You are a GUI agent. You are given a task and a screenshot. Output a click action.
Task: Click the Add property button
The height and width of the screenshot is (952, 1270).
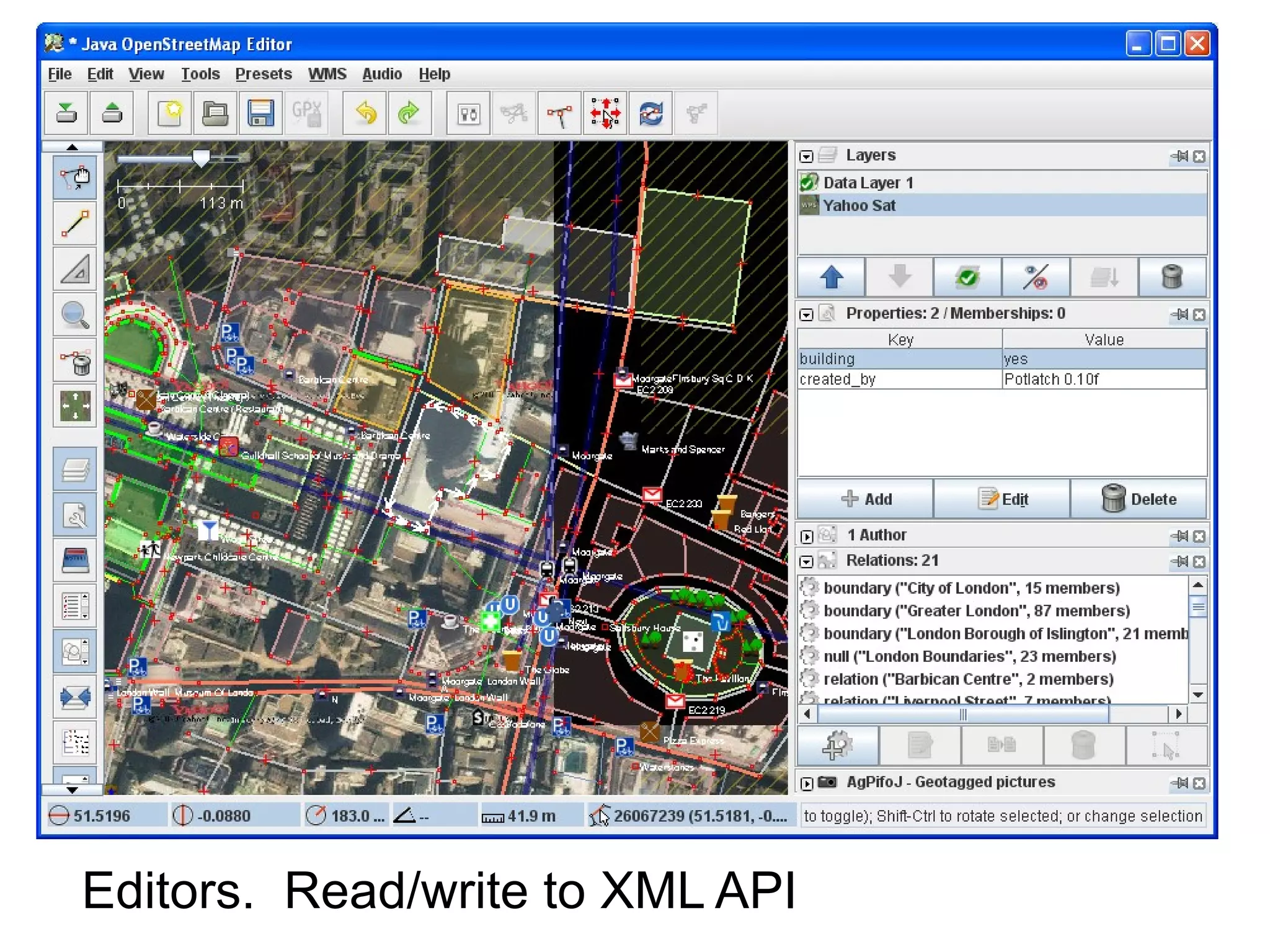[x=865, y=499]
